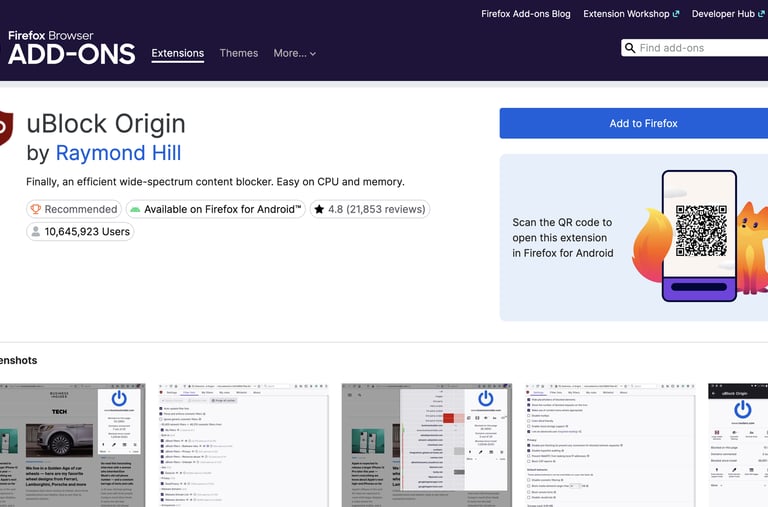The width and height of the screenshot is (768, 507).
Task: Open the Firefox Browser ADD-ONS home logo
Action: click(71, 48)
